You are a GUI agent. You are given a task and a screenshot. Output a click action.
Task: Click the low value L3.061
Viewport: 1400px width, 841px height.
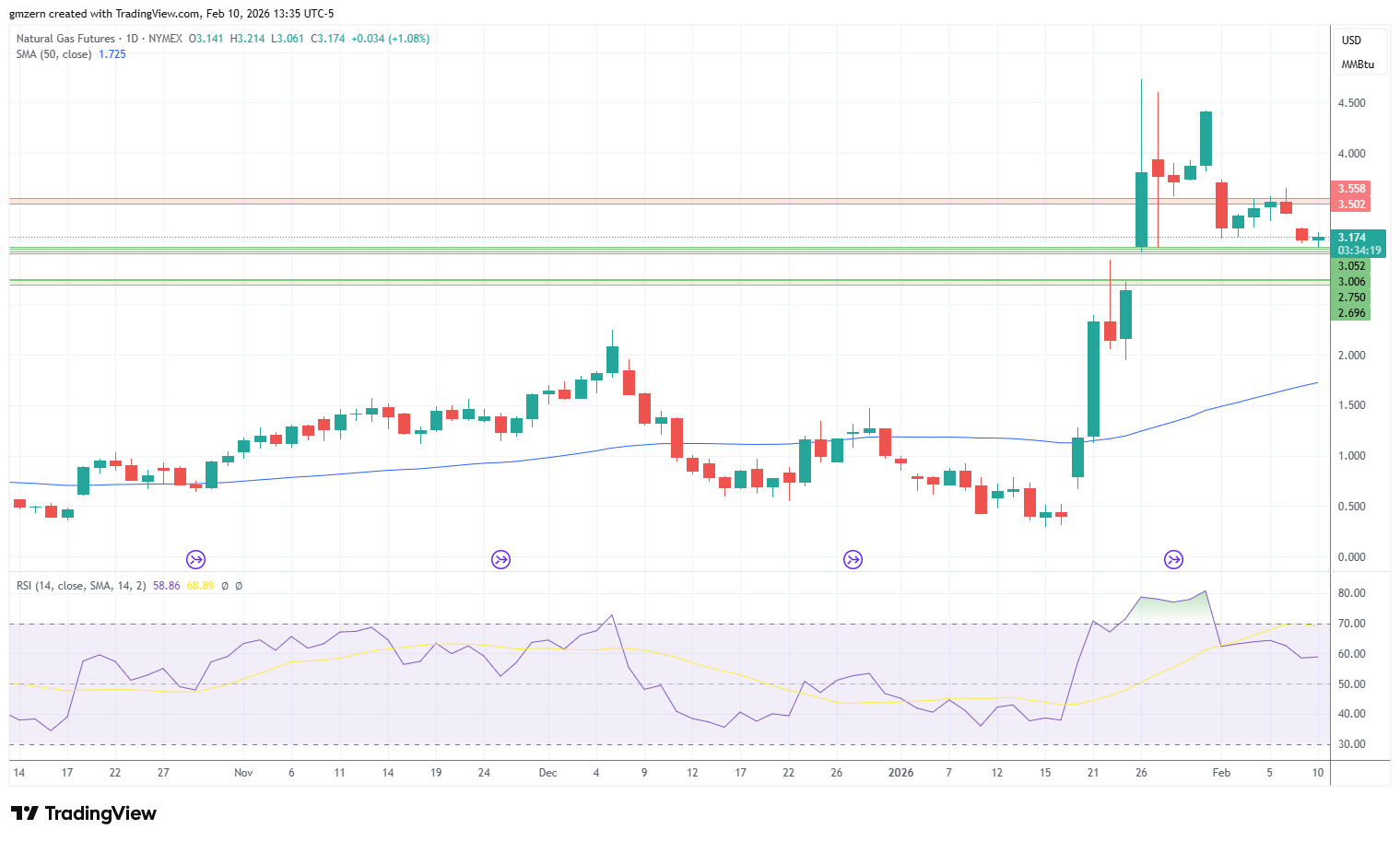[x=288, y=39]
